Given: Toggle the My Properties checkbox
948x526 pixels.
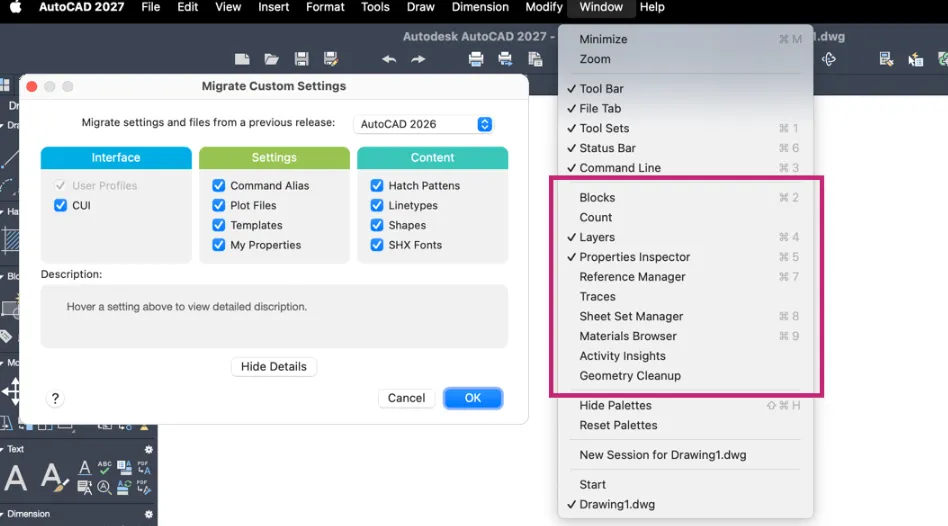Looking at the screenshot, I should coord(219,245).
